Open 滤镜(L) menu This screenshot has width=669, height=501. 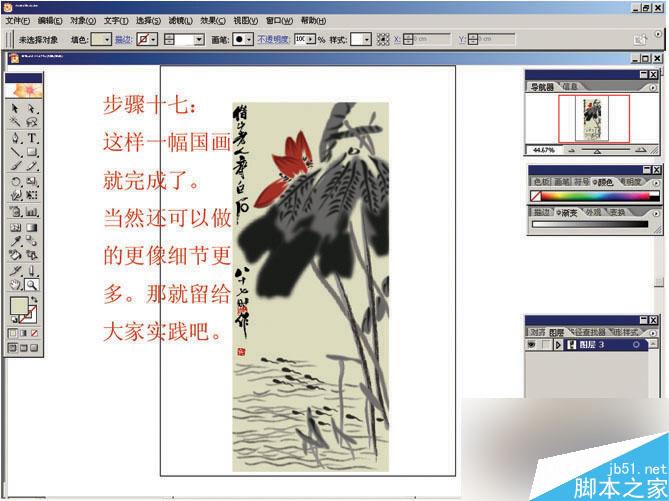click(x=180, y=20)
